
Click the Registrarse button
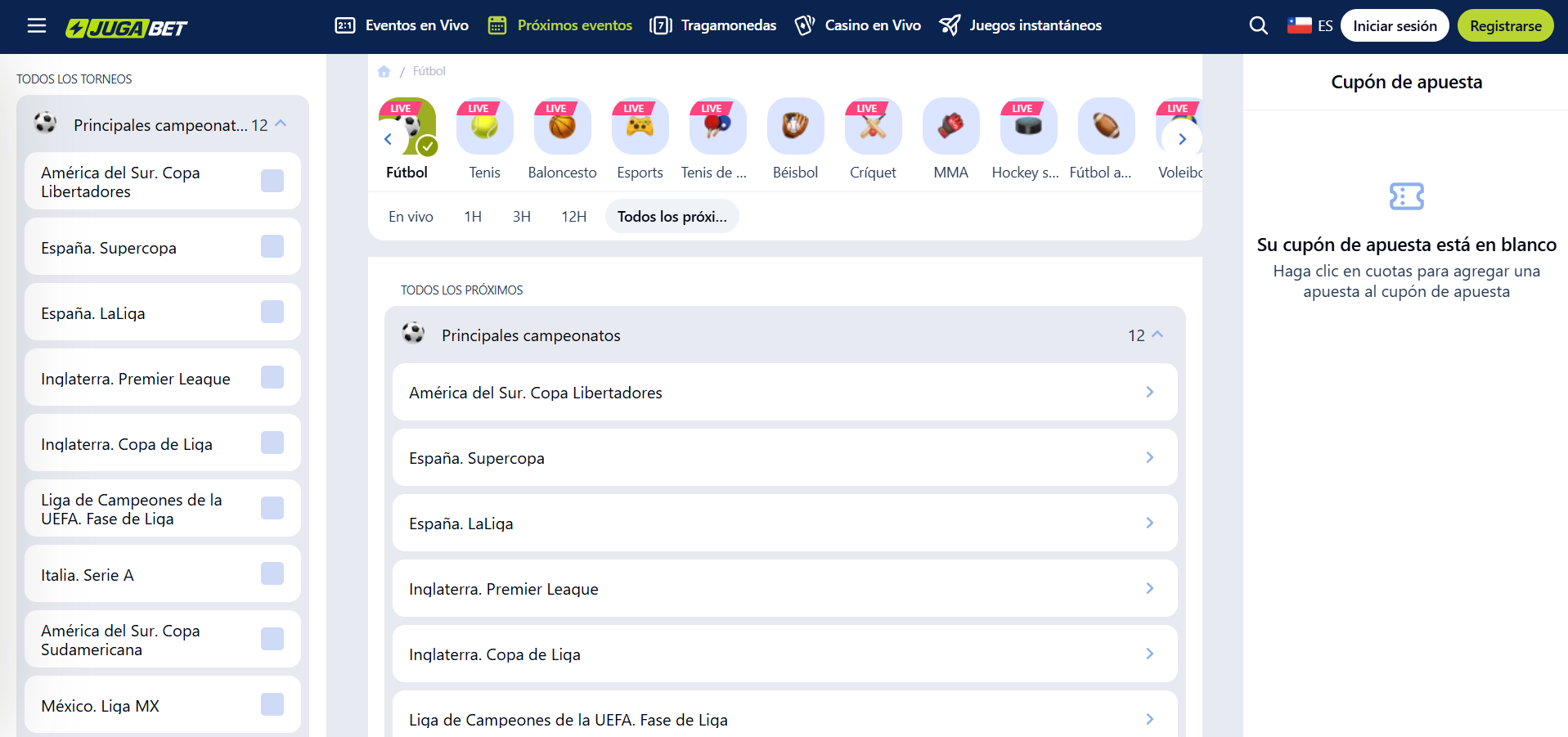point(1505,26)
